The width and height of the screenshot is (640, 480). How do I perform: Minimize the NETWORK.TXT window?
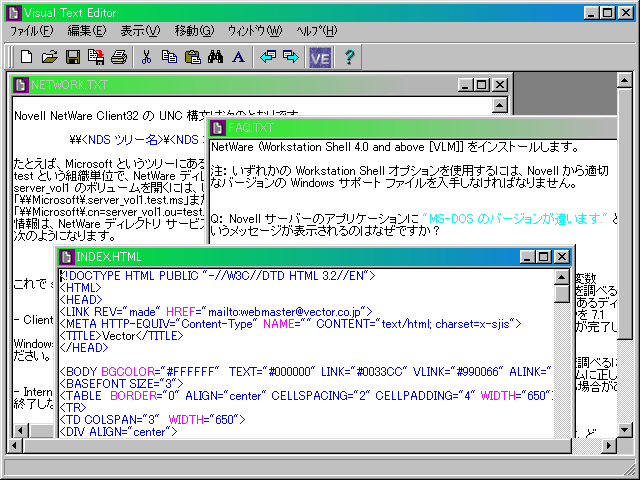click(x=465, y=85)
